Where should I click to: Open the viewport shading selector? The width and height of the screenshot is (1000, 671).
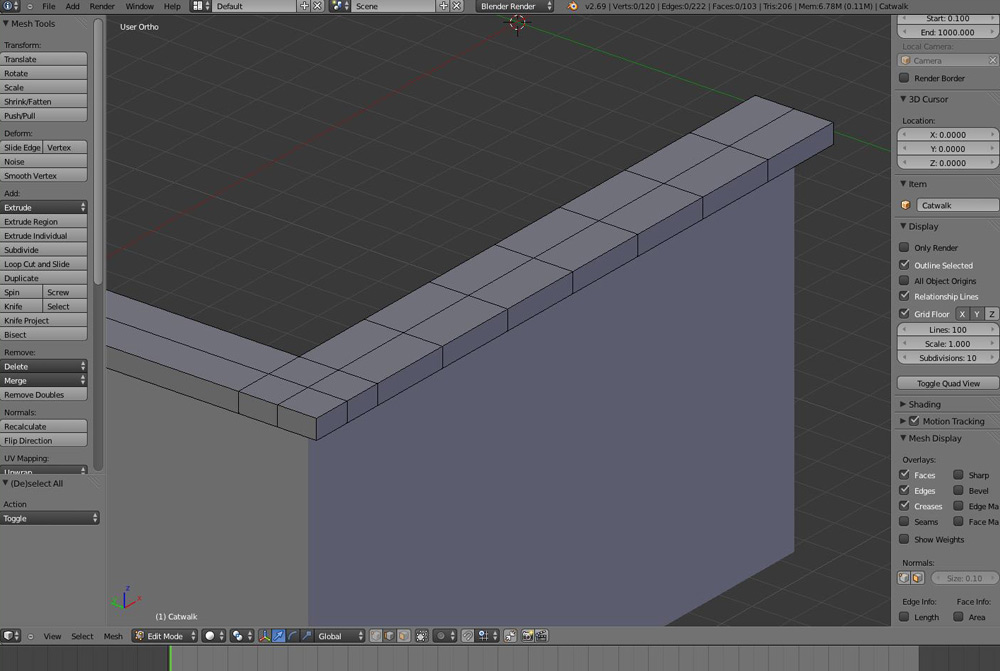click(213, 636)
